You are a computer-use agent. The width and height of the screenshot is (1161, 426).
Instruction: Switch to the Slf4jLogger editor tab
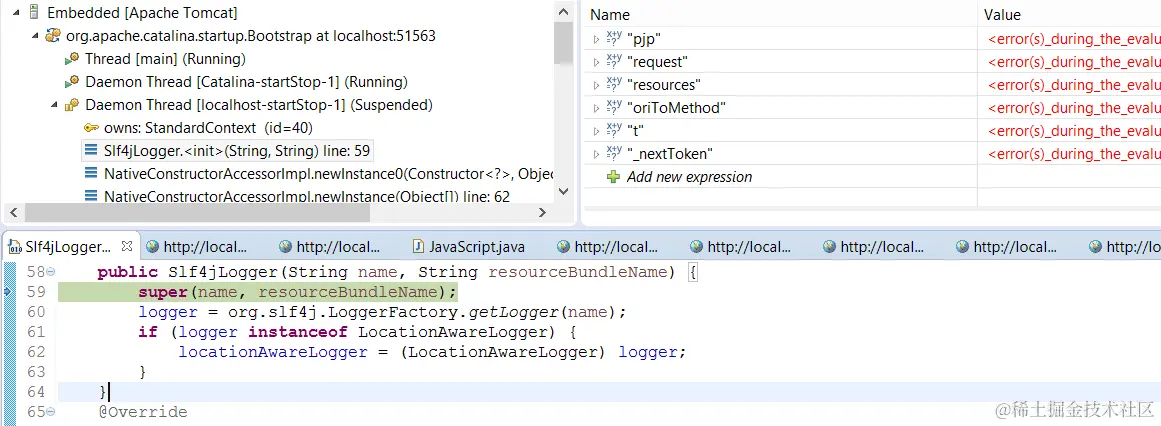tap(68, 246)
